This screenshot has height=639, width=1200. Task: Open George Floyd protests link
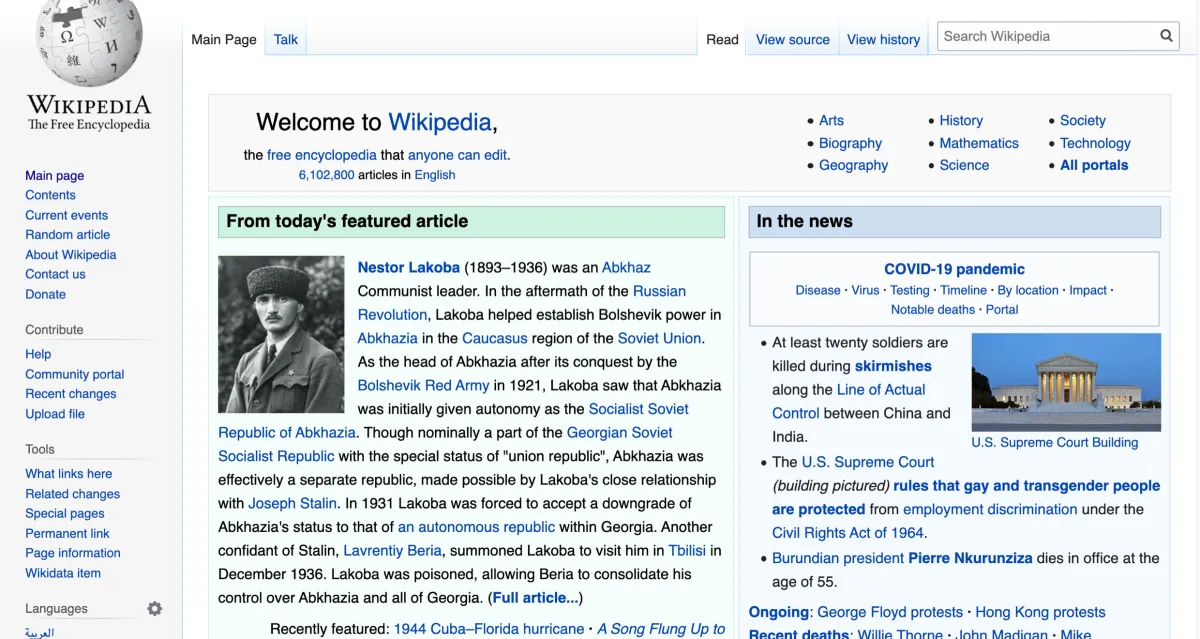click(890, 612)
